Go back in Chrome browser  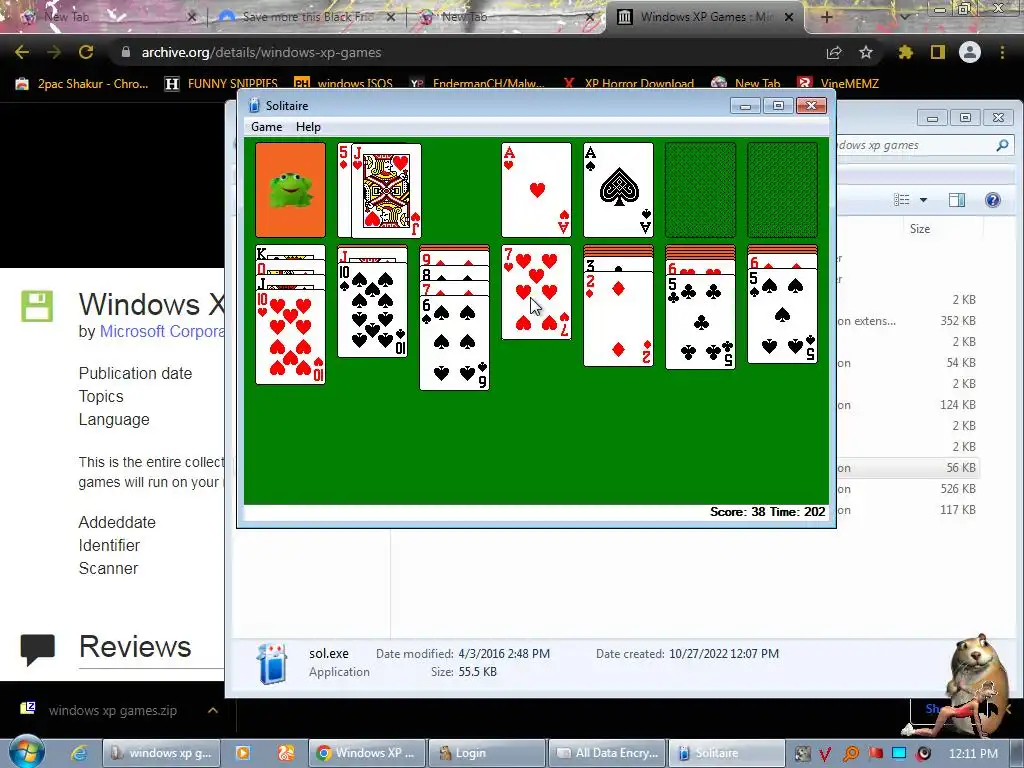[x=22, y=52]
